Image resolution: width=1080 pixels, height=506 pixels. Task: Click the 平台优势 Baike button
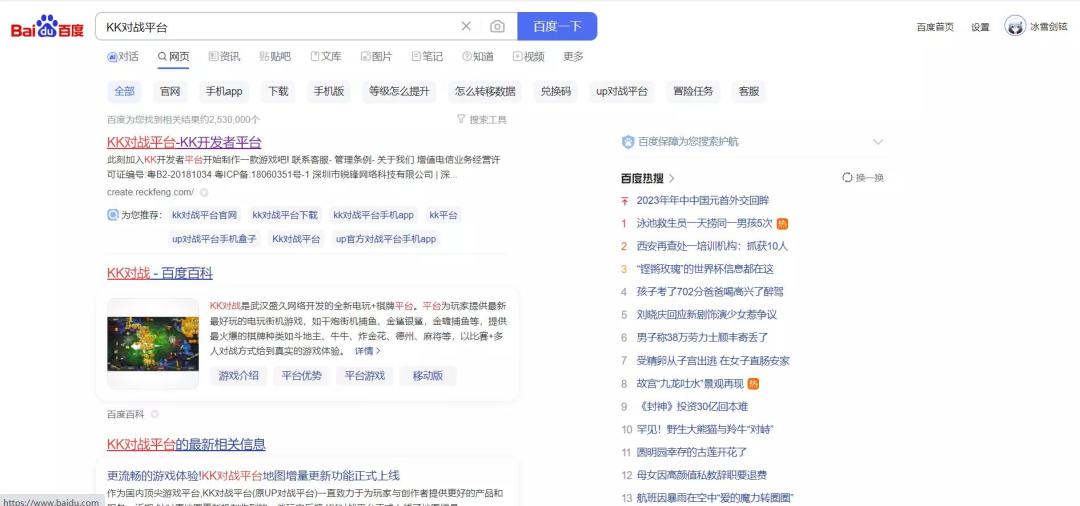(302, 376)
